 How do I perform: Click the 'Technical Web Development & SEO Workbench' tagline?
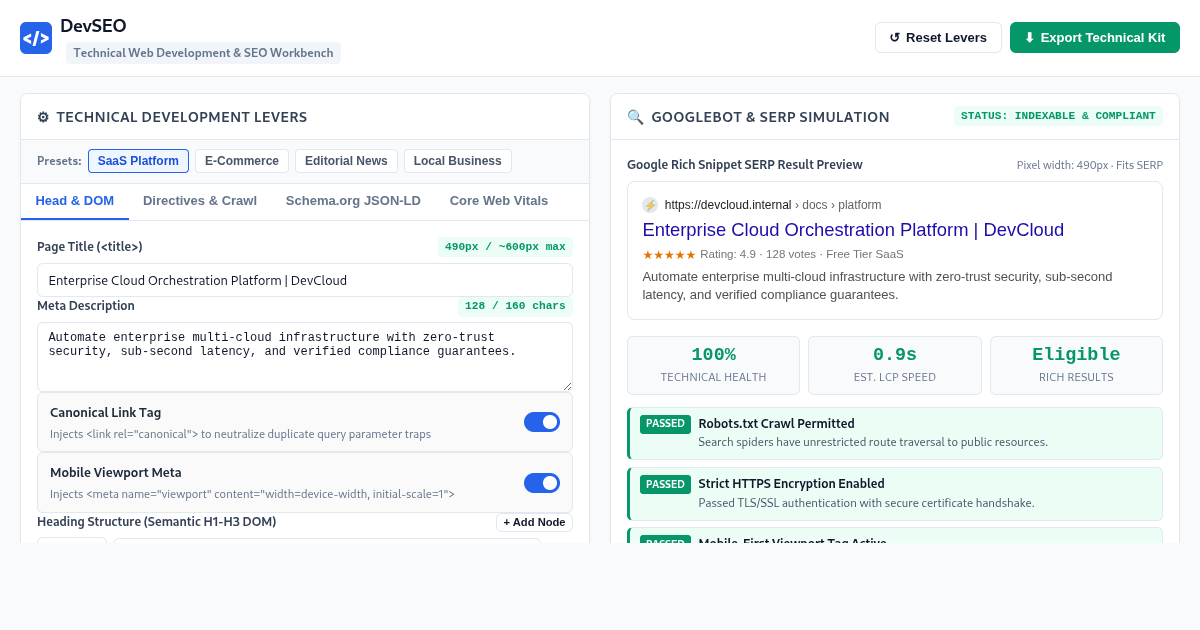click(203, 53)
